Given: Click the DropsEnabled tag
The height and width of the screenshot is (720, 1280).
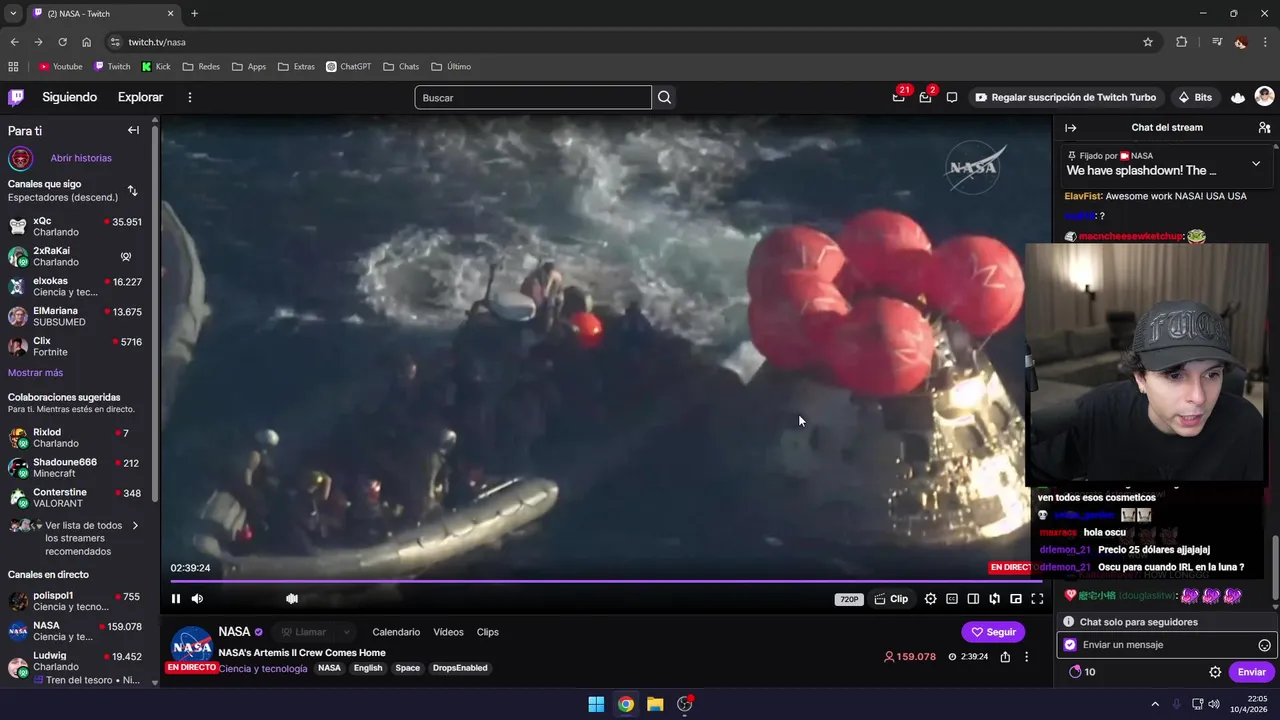Looking at the screenshot, I should pyautogui.click(x=460, y=668).
